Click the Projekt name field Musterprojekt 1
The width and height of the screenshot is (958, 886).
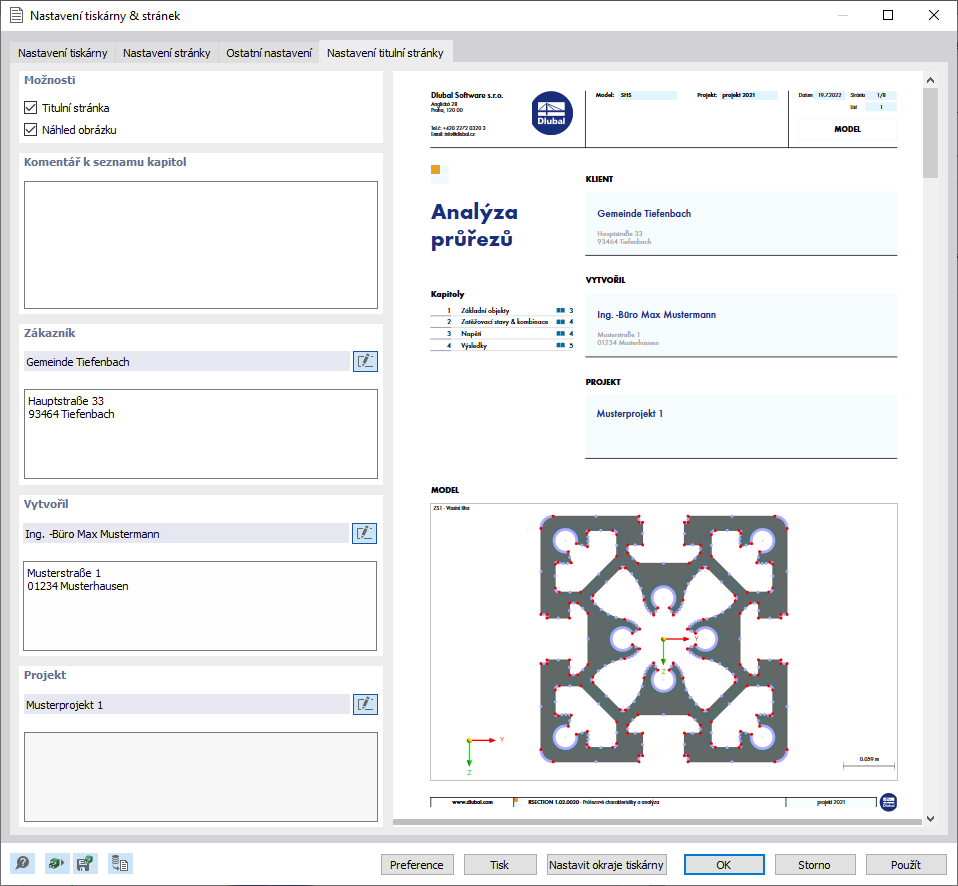(186, 705)
